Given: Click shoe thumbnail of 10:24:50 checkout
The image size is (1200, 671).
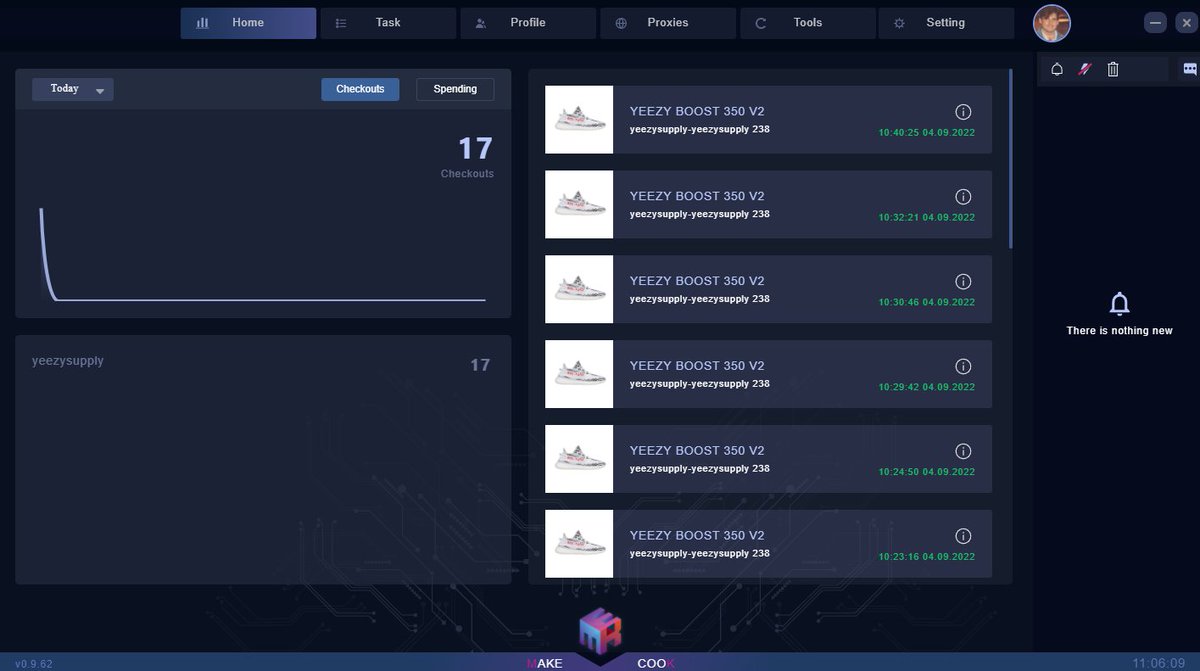Looking at the screenshot, I should 579,460.
